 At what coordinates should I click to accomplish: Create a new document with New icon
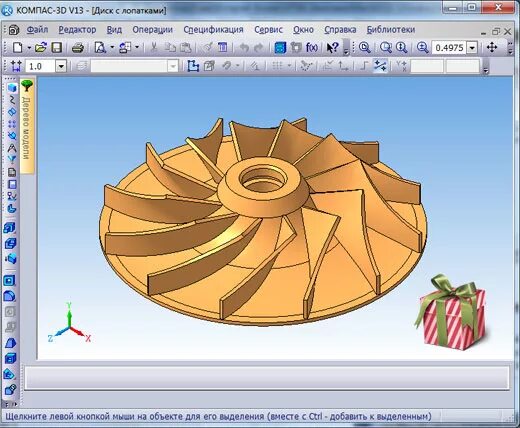[17, 48]
